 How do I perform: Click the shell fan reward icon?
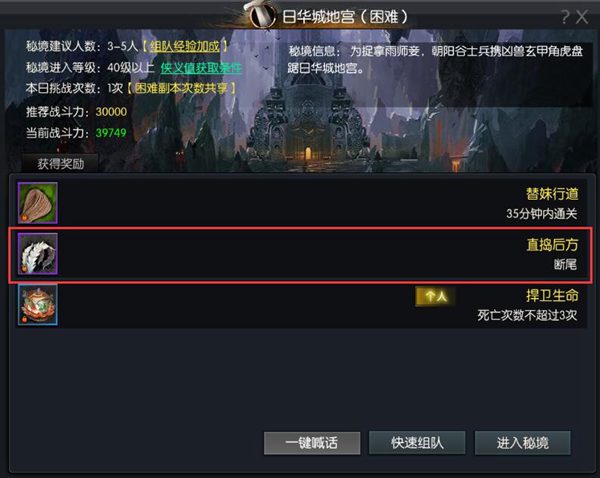coord(38,203)
